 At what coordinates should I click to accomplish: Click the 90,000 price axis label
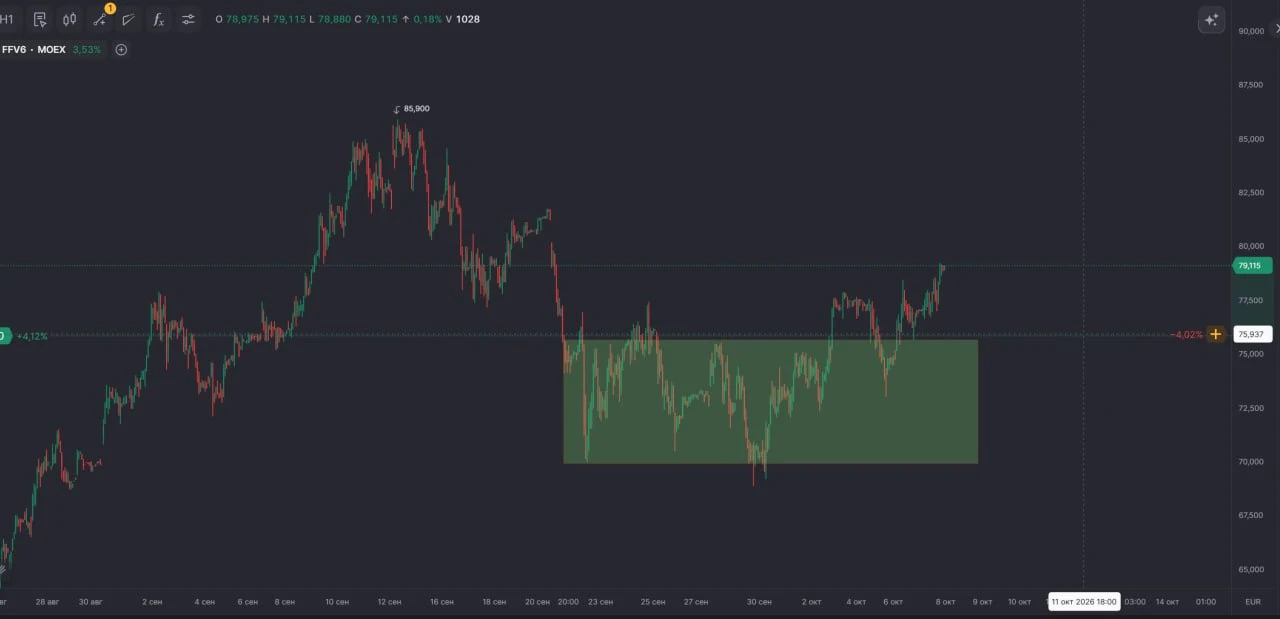point(1251,31)
